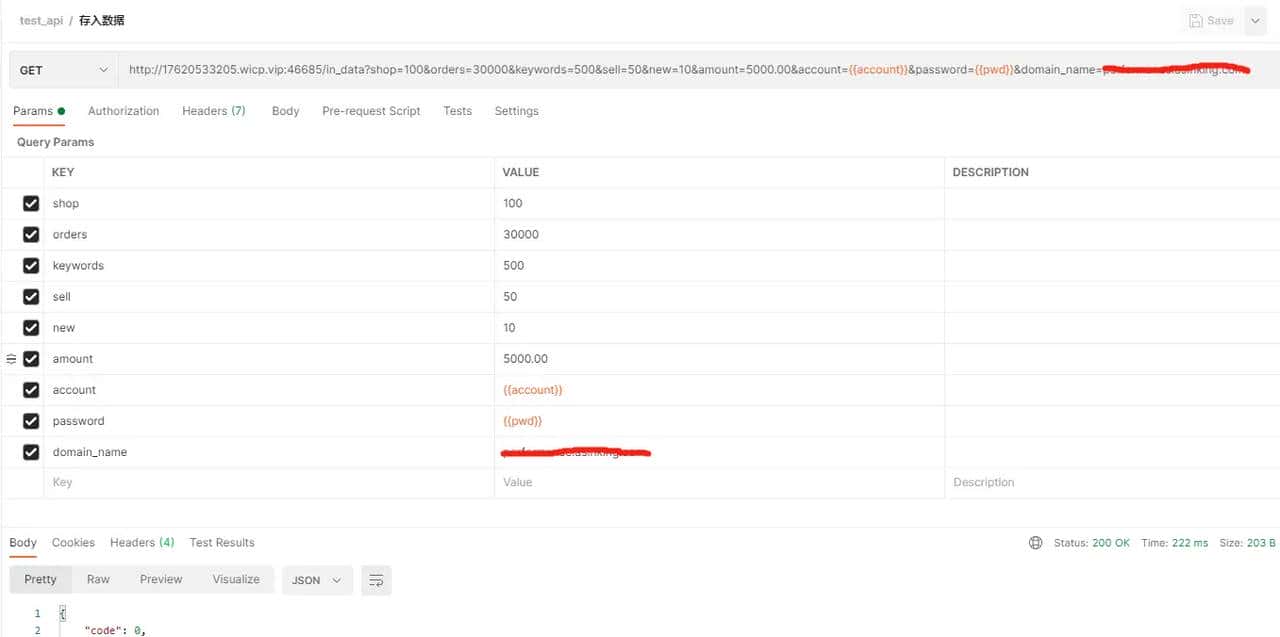Click the amount value 5000.00 cell
Viewport: 1280px width, 637px height.
coord(718,359)
